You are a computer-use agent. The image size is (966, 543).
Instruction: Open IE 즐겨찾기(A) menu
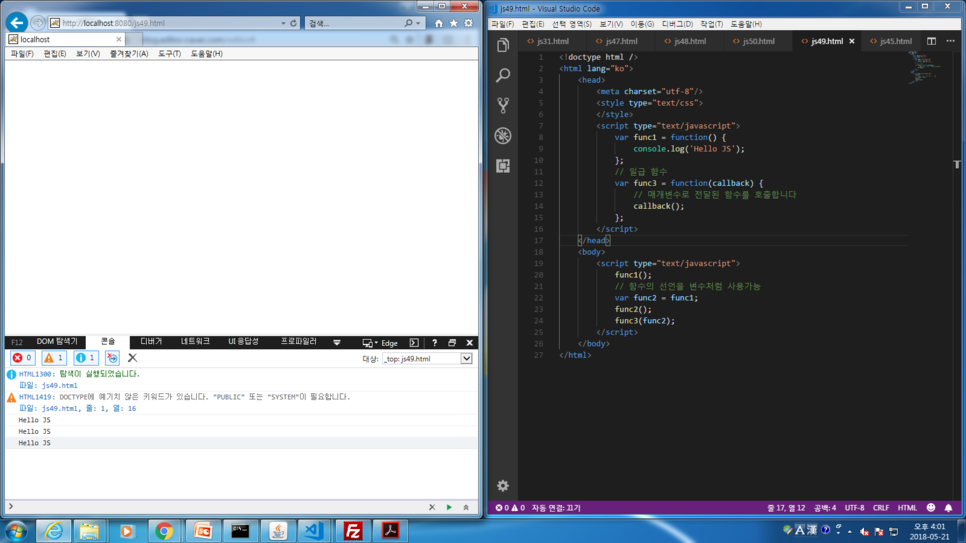pos(129,54)
